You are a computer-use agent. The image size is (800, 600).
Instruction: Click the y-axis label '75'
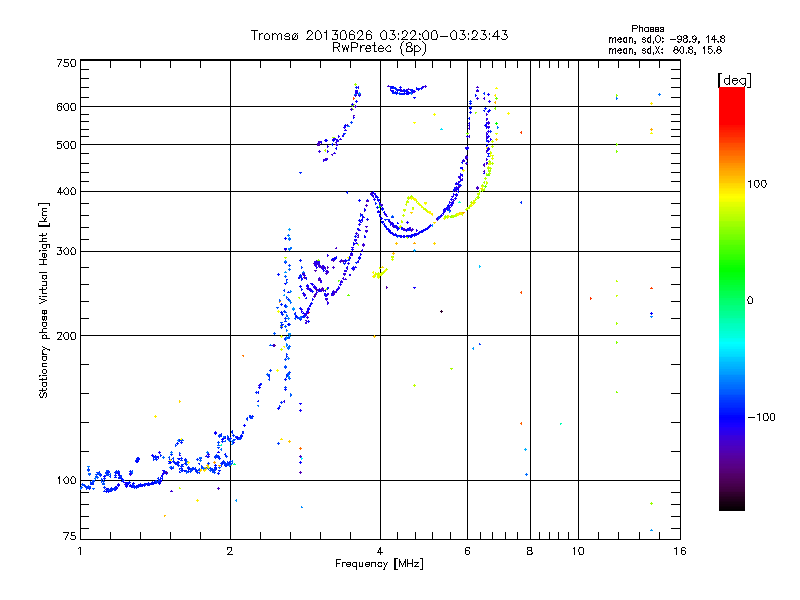pyautogui.click(x=70, y=536)
